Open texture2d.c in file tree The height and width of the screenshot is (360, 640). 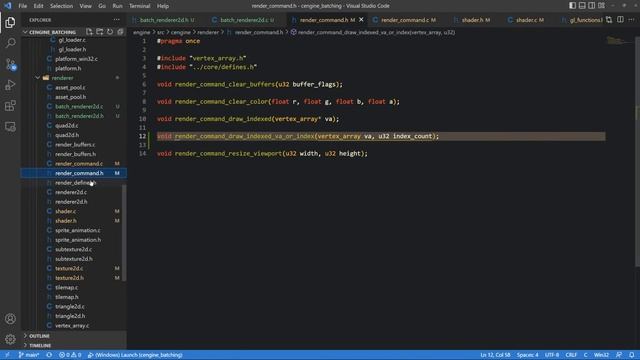click(x=69, y=268)
